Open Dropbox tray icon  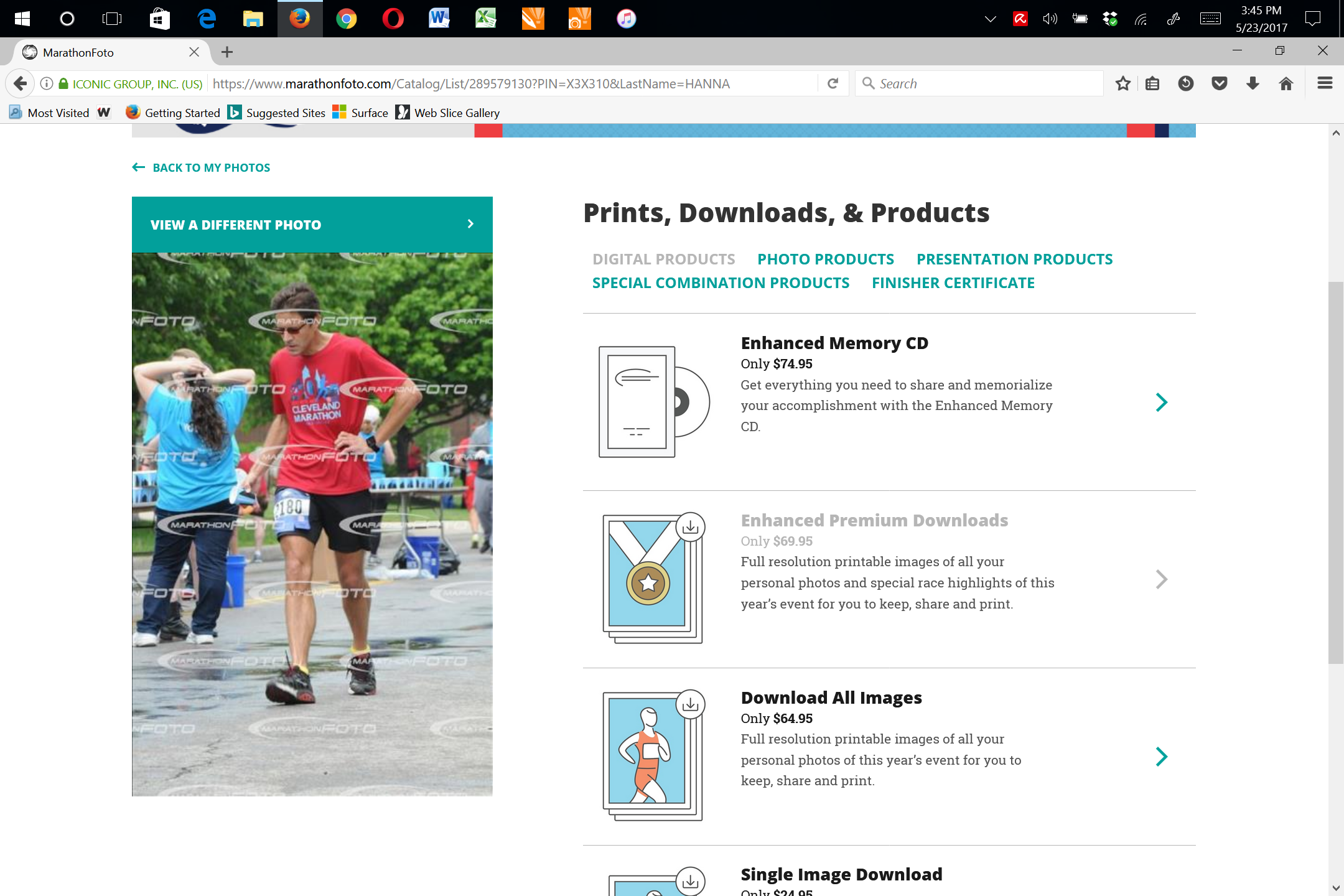1110,19
